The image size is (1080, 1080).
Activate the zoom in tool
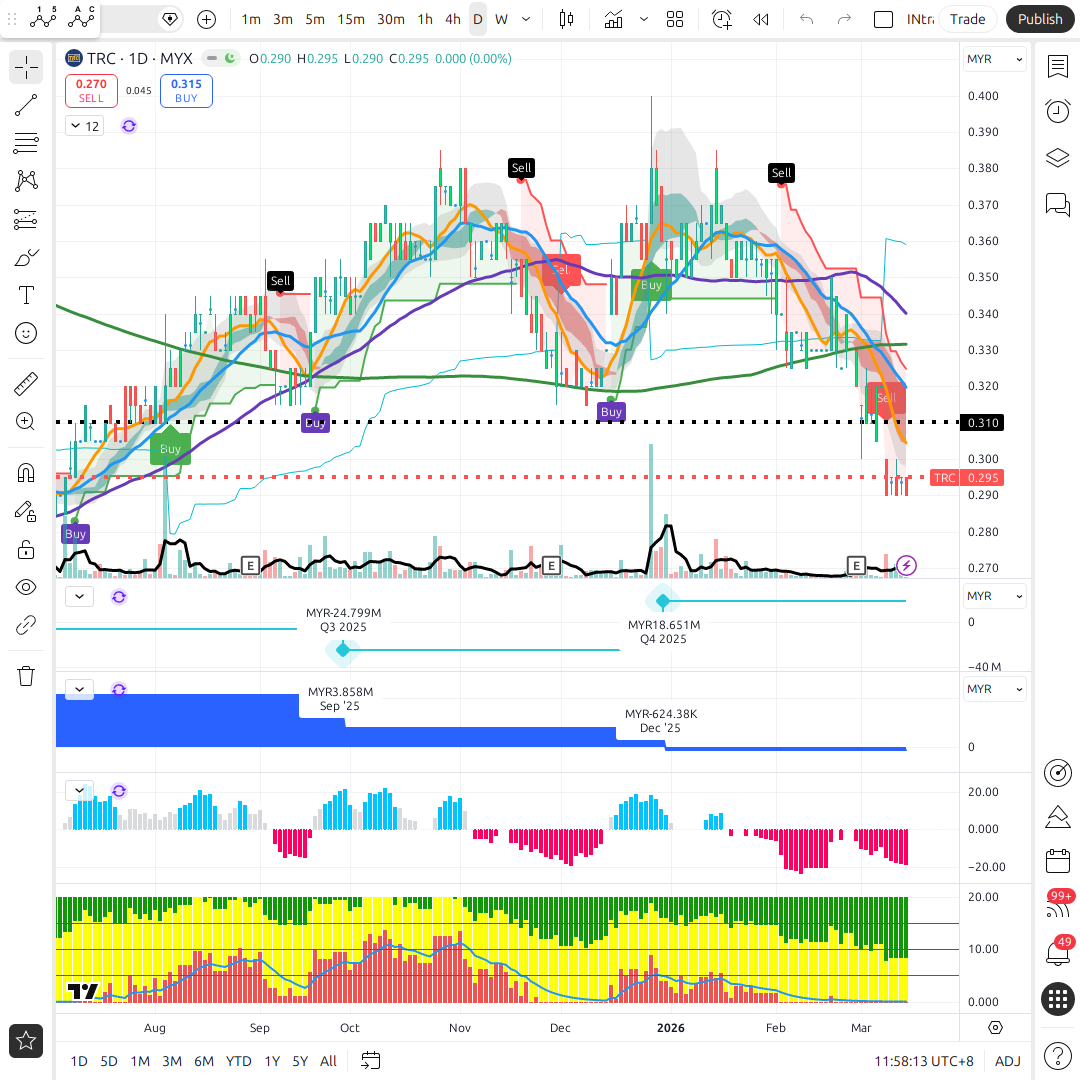click(26, 422)
